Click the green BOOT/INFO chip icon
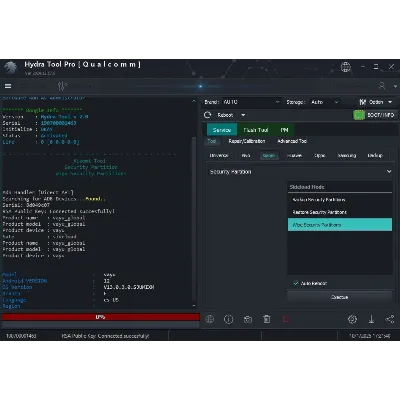Screen dimensions: 400x400 [x=359, y=115]
